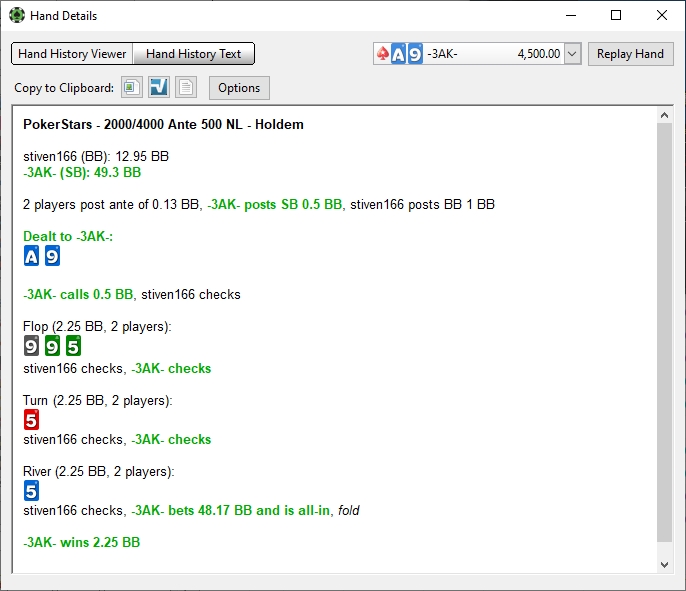Expand the -3AK- player dropdown arrow

572,54
